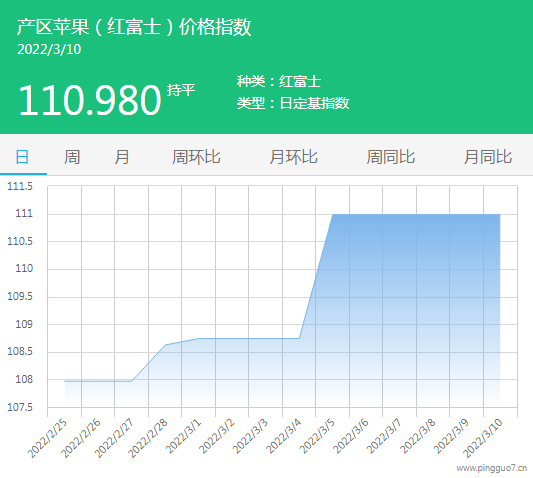
Task: Click the 2022/3/5 x-axis date label
Action: point(317,436)
